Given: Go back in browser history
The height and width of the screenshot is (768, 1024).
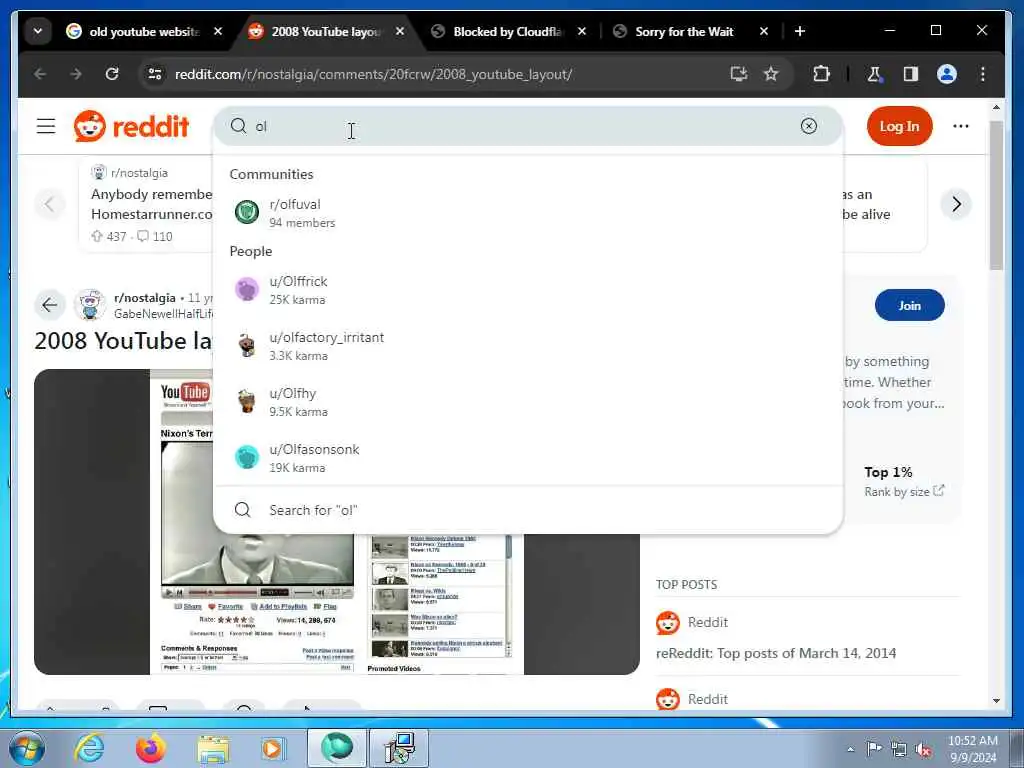Looking at the screenshot, I should (40, 74).
